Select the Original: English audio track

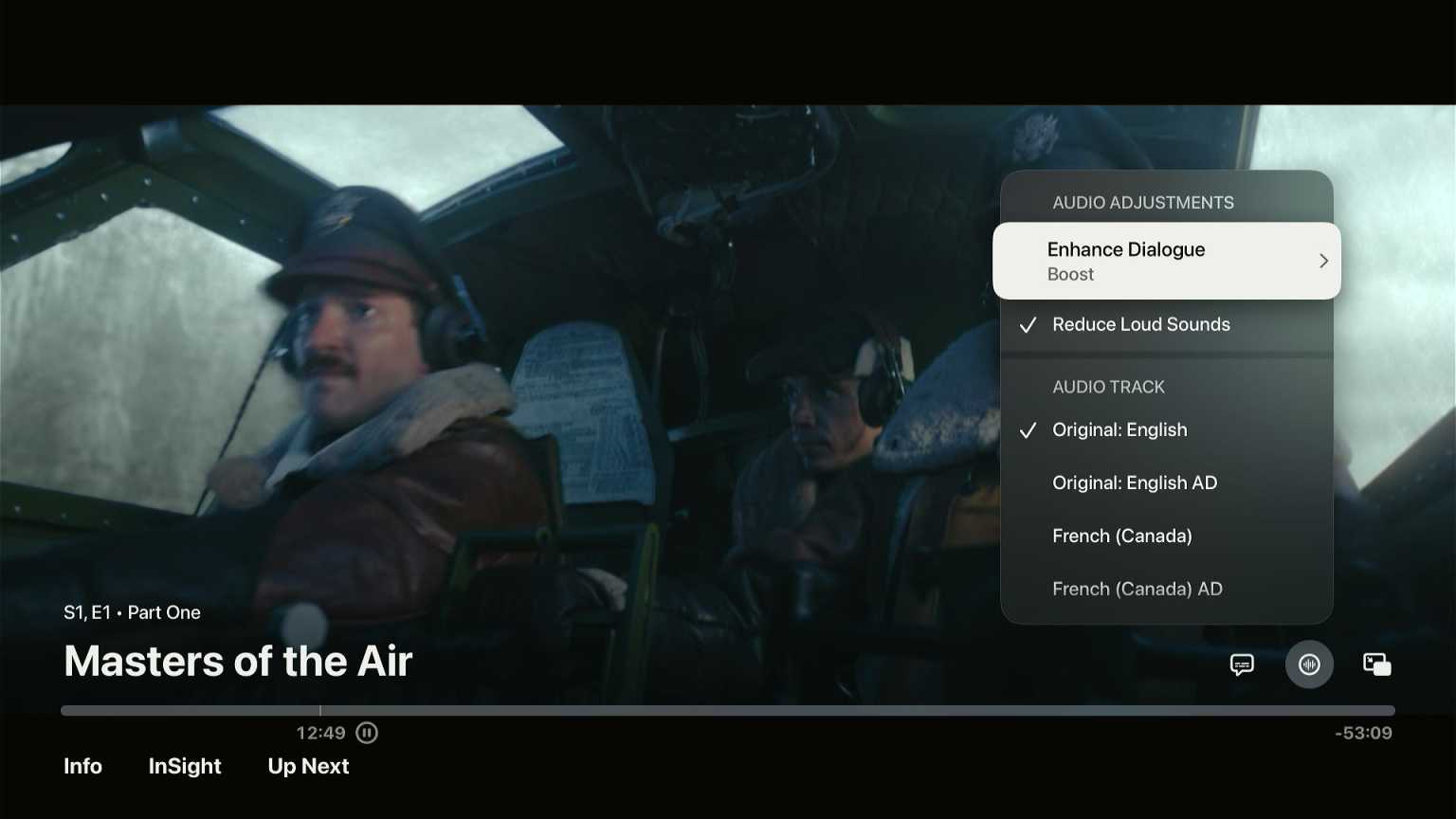click(1119, 429)
